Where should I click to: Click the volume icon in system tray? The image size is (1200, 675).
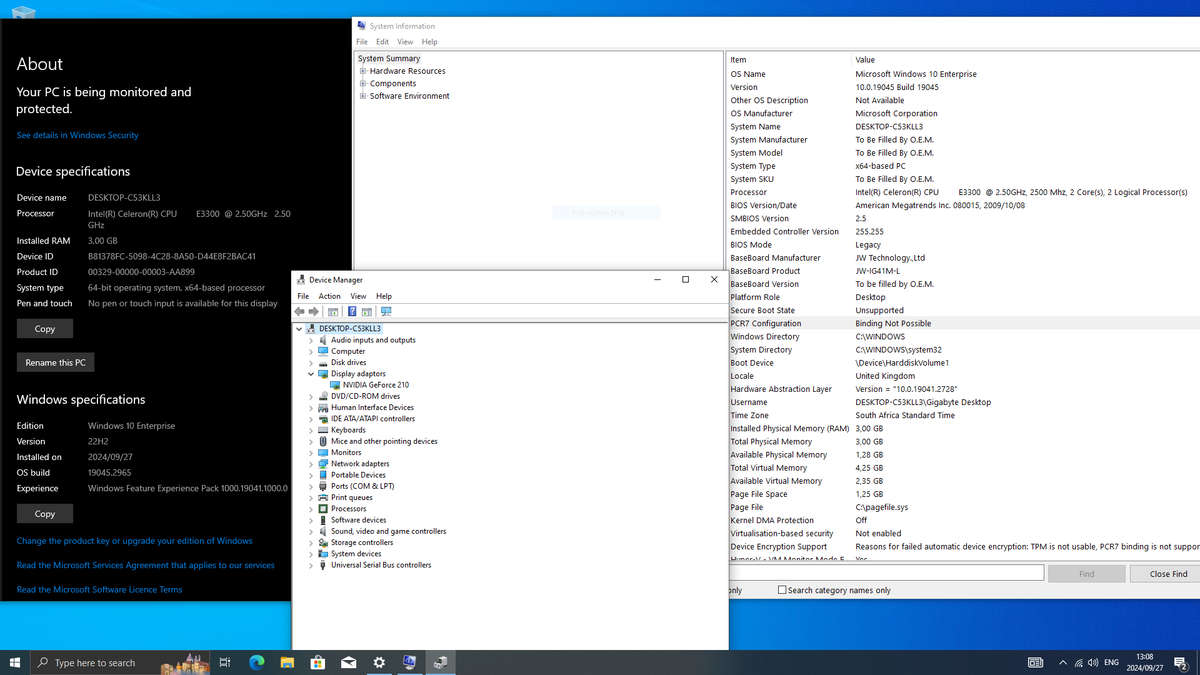click(1093, 662)
